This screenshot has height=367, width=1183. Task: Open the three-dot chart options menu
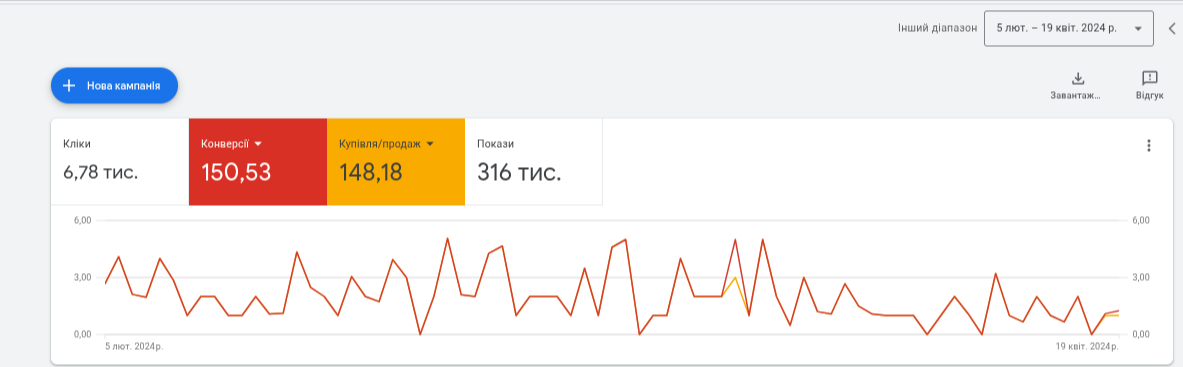pos(1148,146)
